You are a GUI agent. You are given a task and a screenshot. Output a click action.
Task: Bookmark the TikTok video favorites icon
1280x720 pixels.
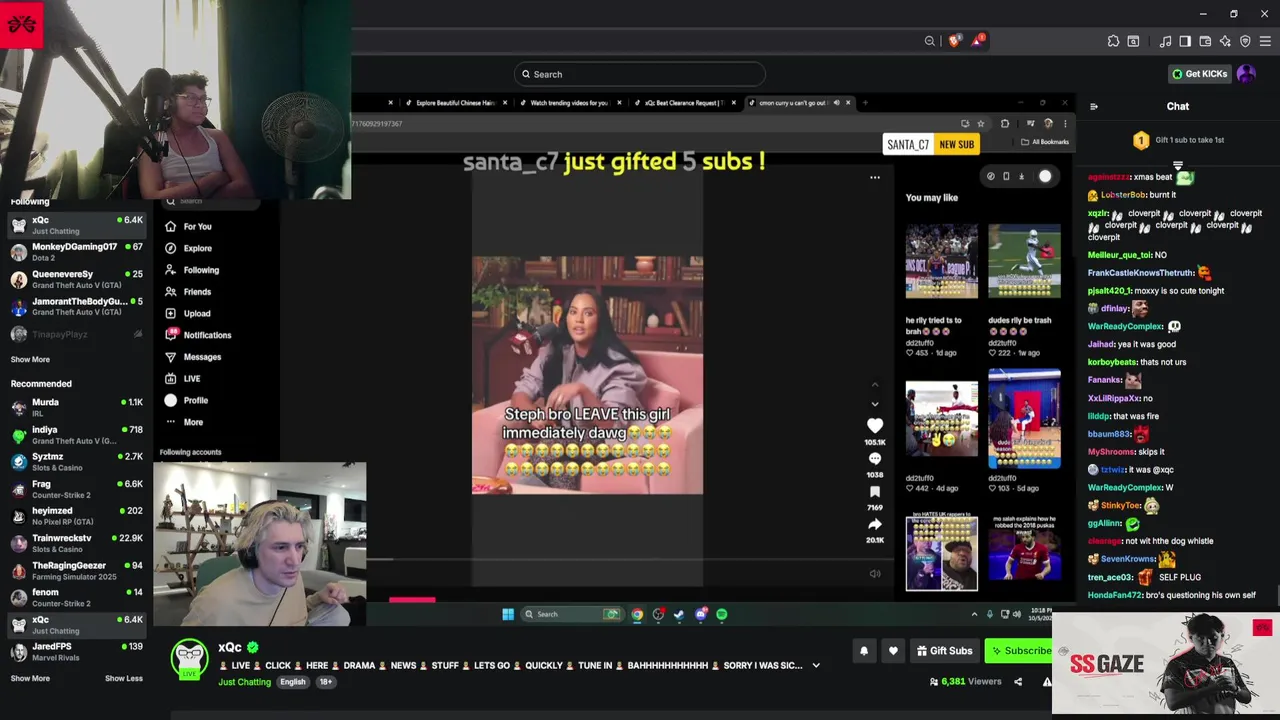[x=875, y=492]
